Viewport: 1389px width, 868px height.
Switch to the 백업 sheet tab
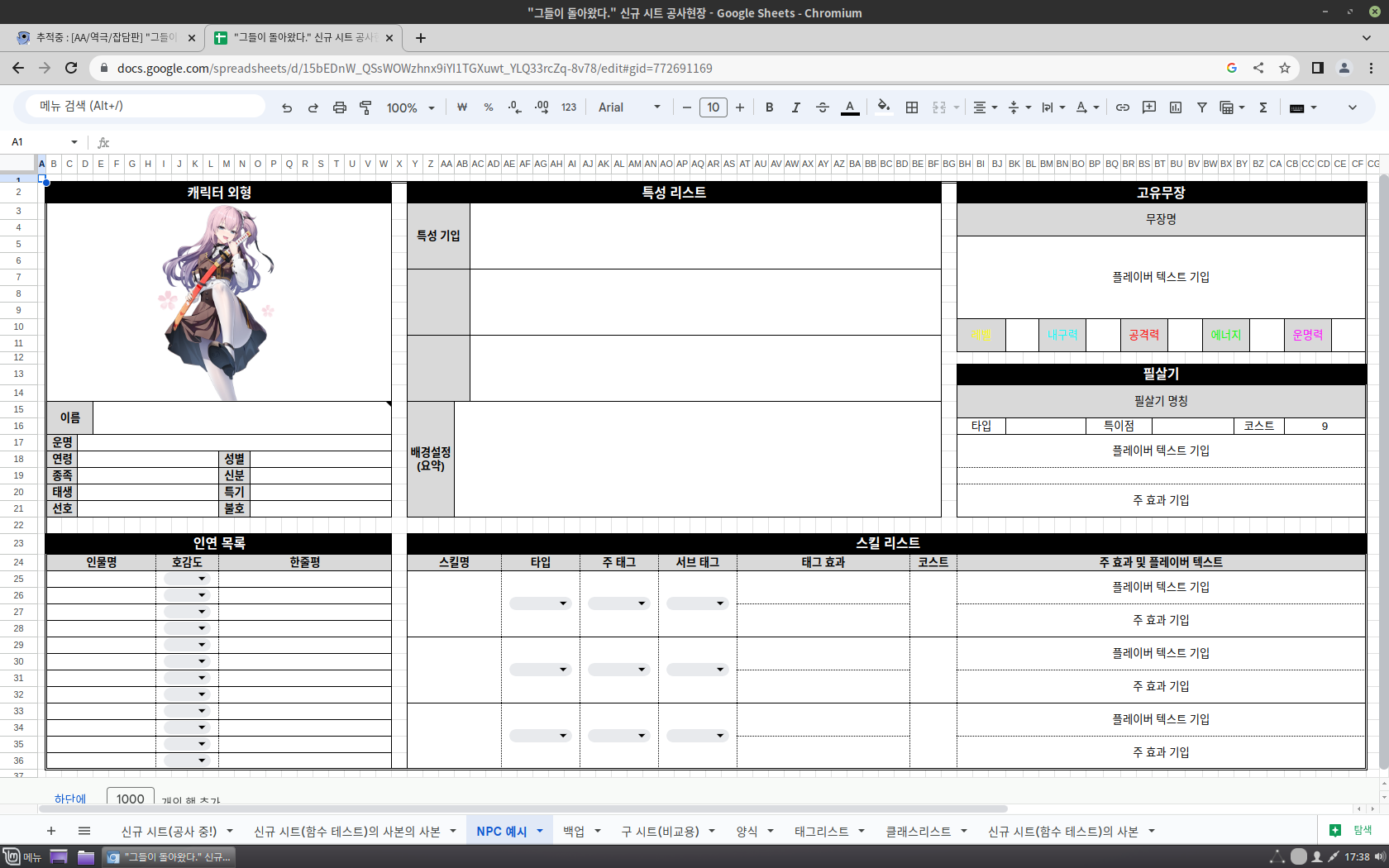pos(573,832)
